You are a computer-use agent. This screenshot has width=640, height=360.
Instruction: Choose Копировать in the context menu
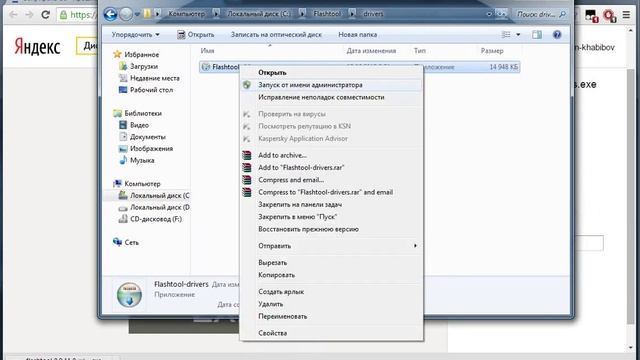pos(331,275)
